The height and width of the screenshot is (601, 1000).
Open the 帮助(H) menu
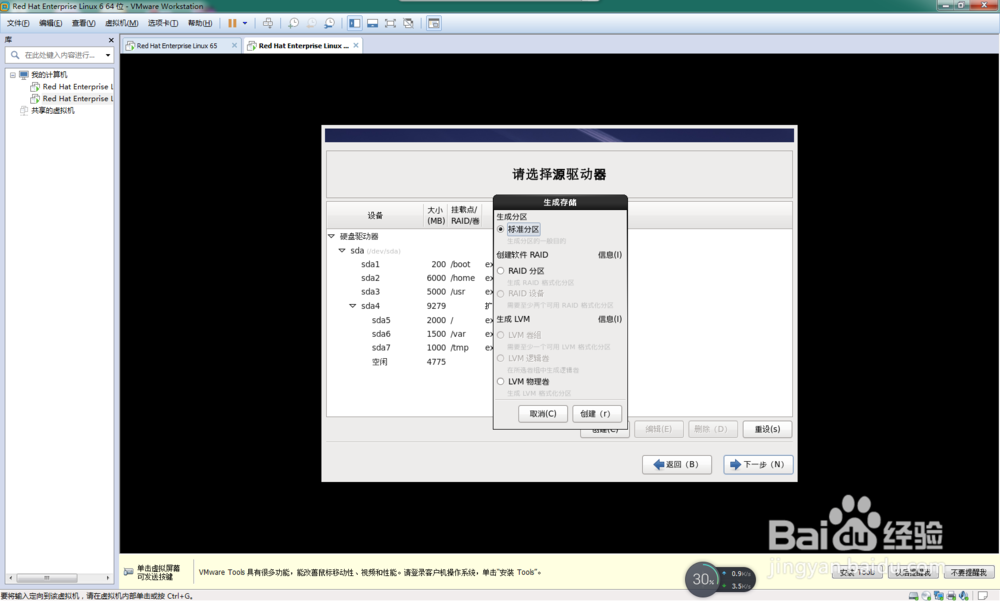(x=200, y=23)
